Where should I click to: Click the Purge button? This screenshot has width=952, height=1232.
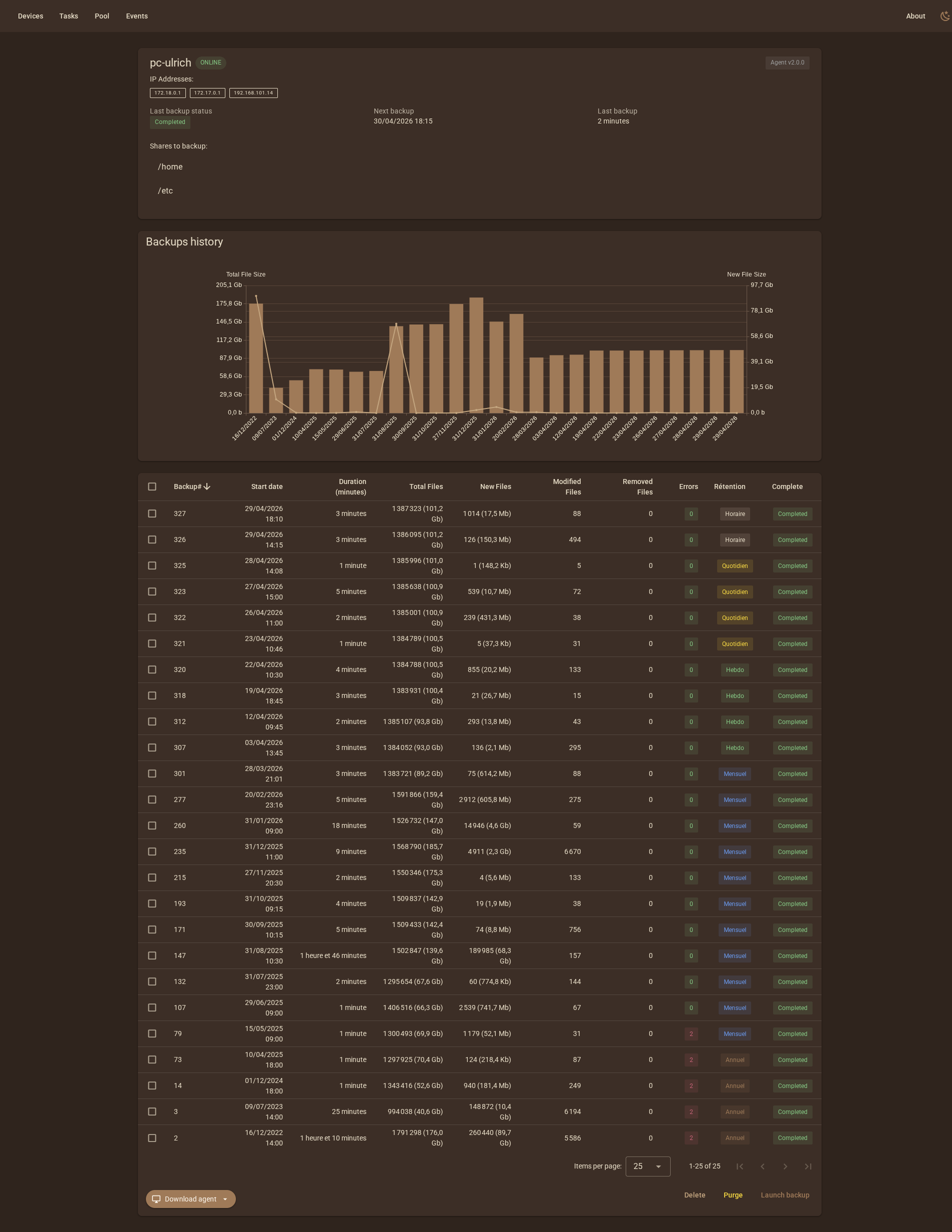pyautogui.click(x=733, y=1195)
